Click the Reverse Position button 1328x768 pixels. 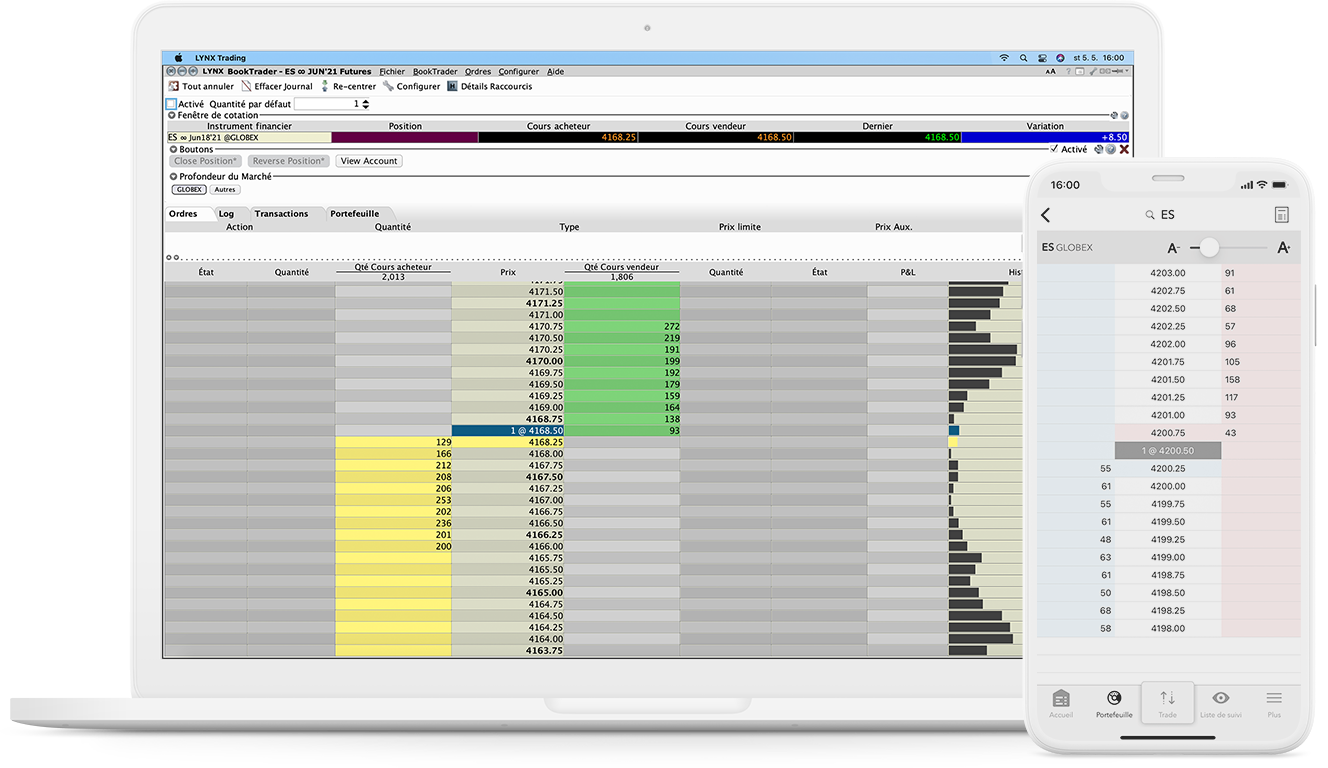[288, 161]
